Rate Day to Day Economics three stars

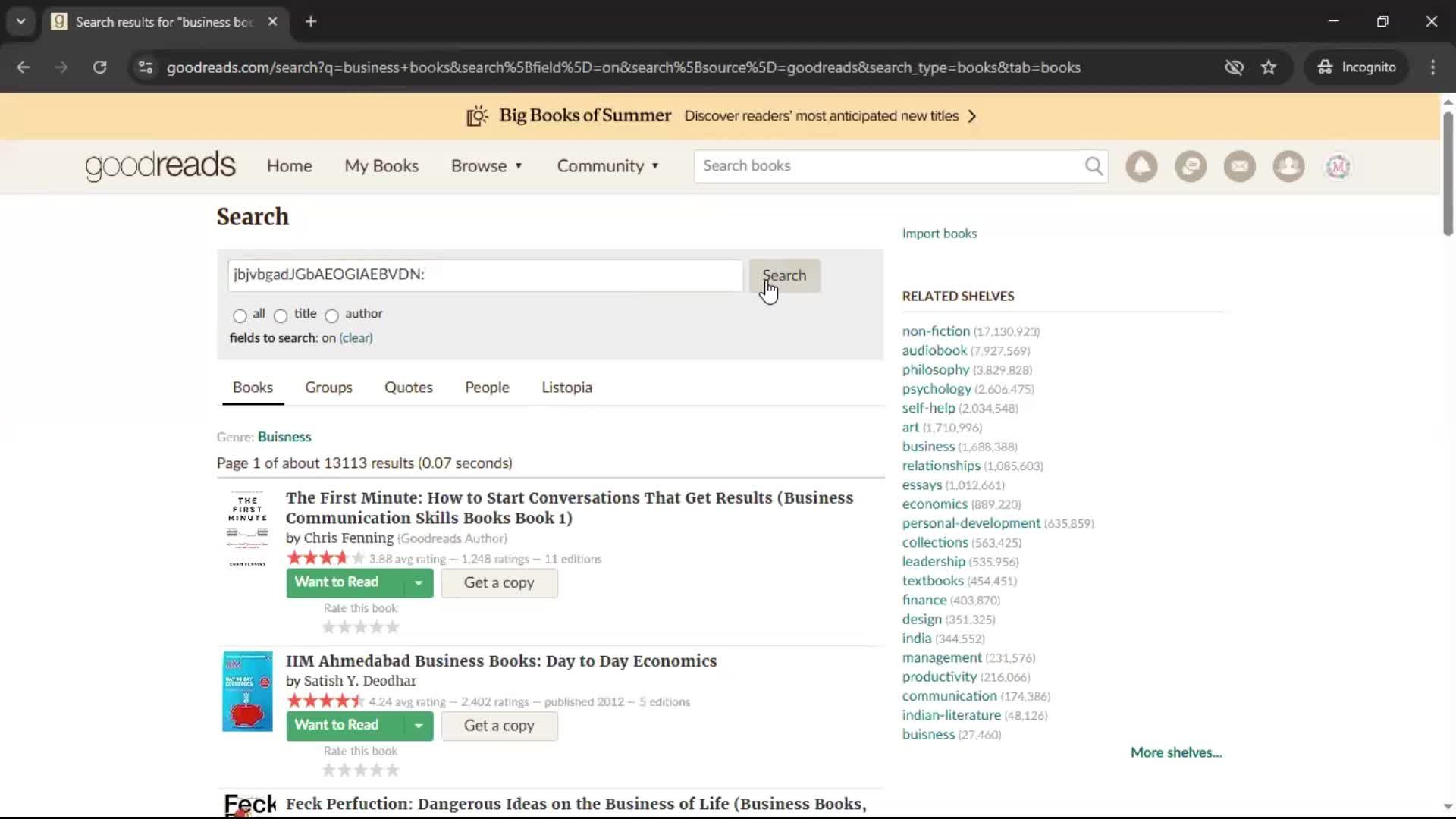coord(361,770)
